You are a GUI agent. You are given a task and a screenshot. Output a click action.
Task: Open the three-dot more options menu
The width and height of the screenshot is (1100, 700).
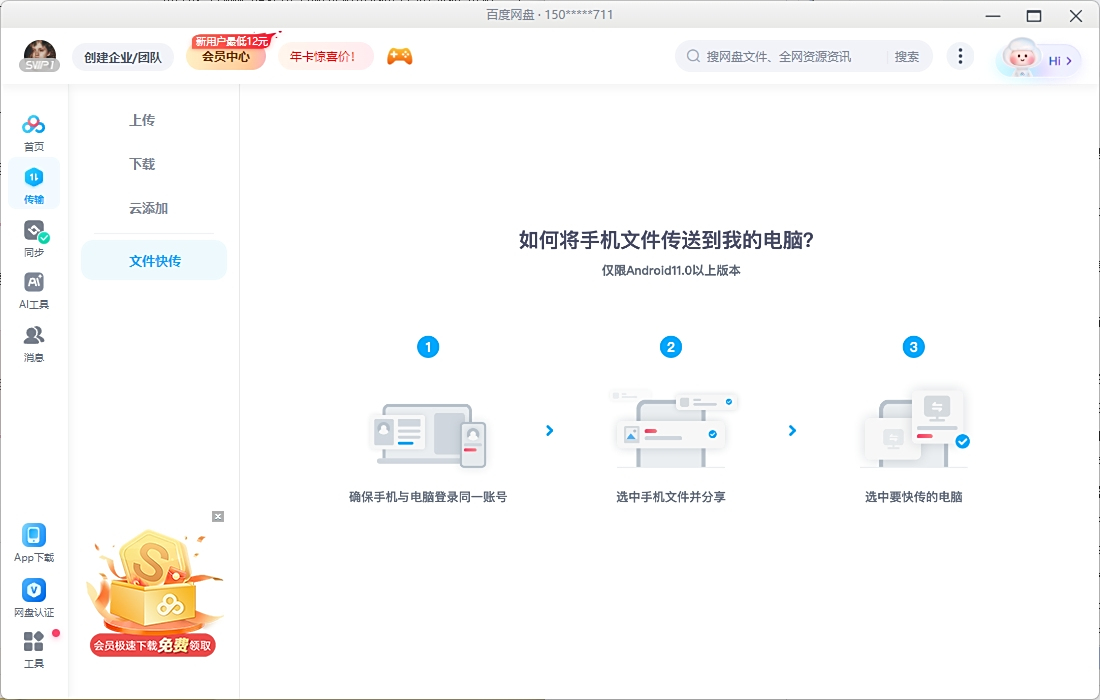[960, 56]
